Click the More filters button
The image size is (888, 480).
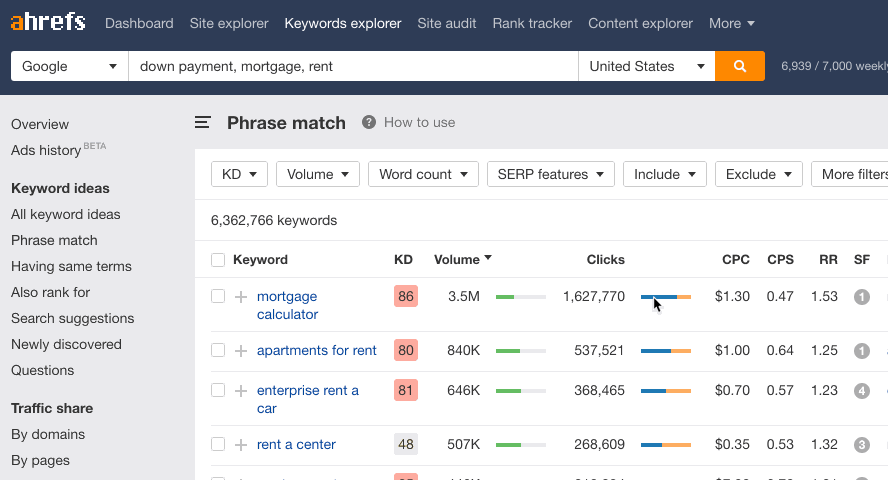pyautogui.click(x=849, y=174)
